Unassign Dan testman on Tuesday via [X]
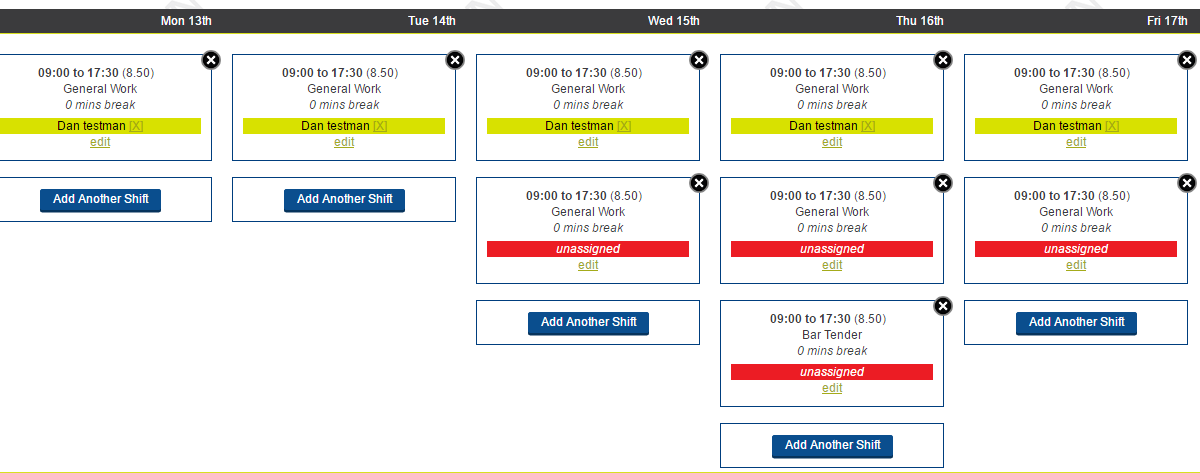Viewport: 1200px width, 473px height. click(381, 126)
